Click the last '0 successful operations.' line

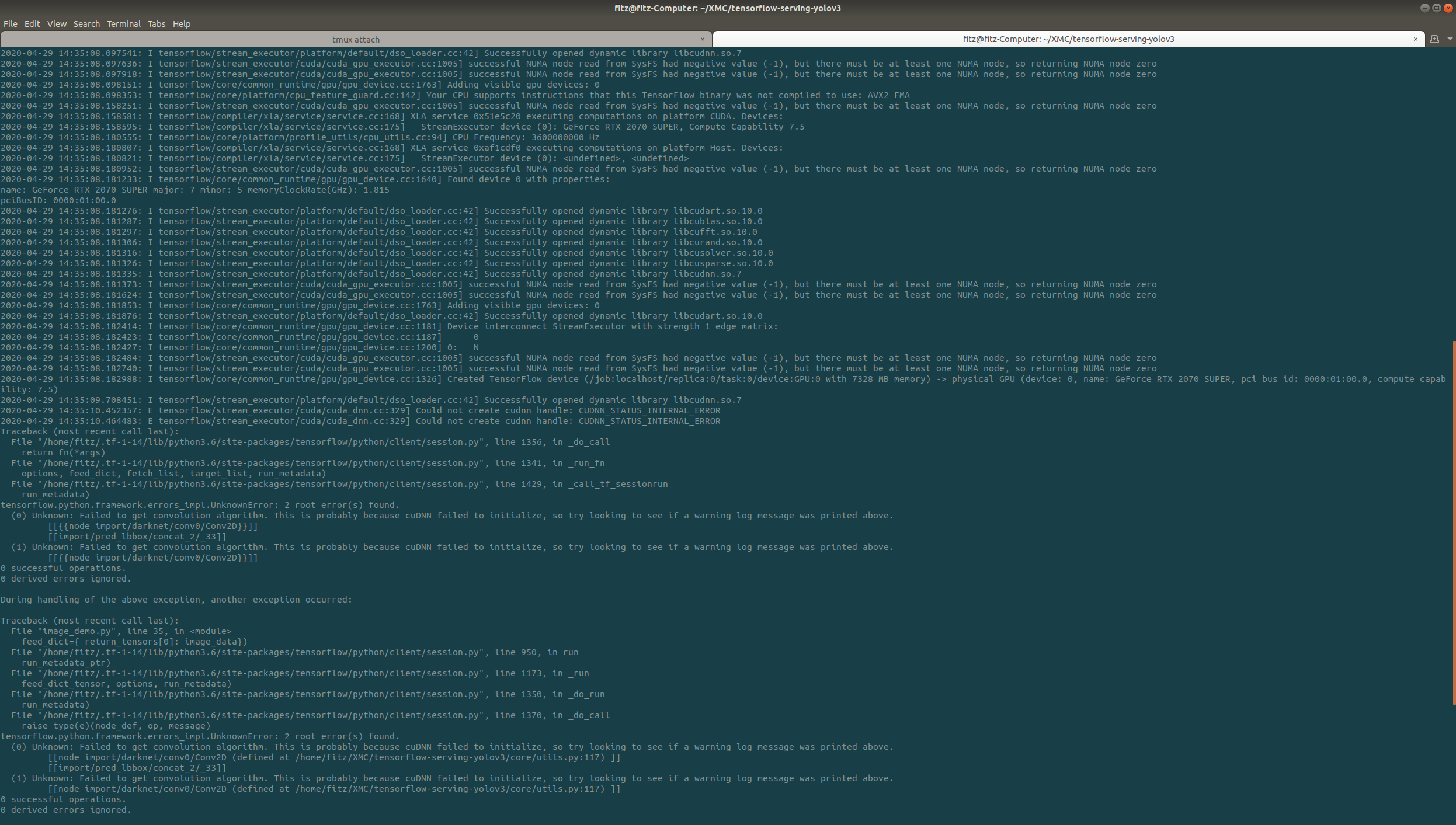pyautogui.click(x=63, y=799)
